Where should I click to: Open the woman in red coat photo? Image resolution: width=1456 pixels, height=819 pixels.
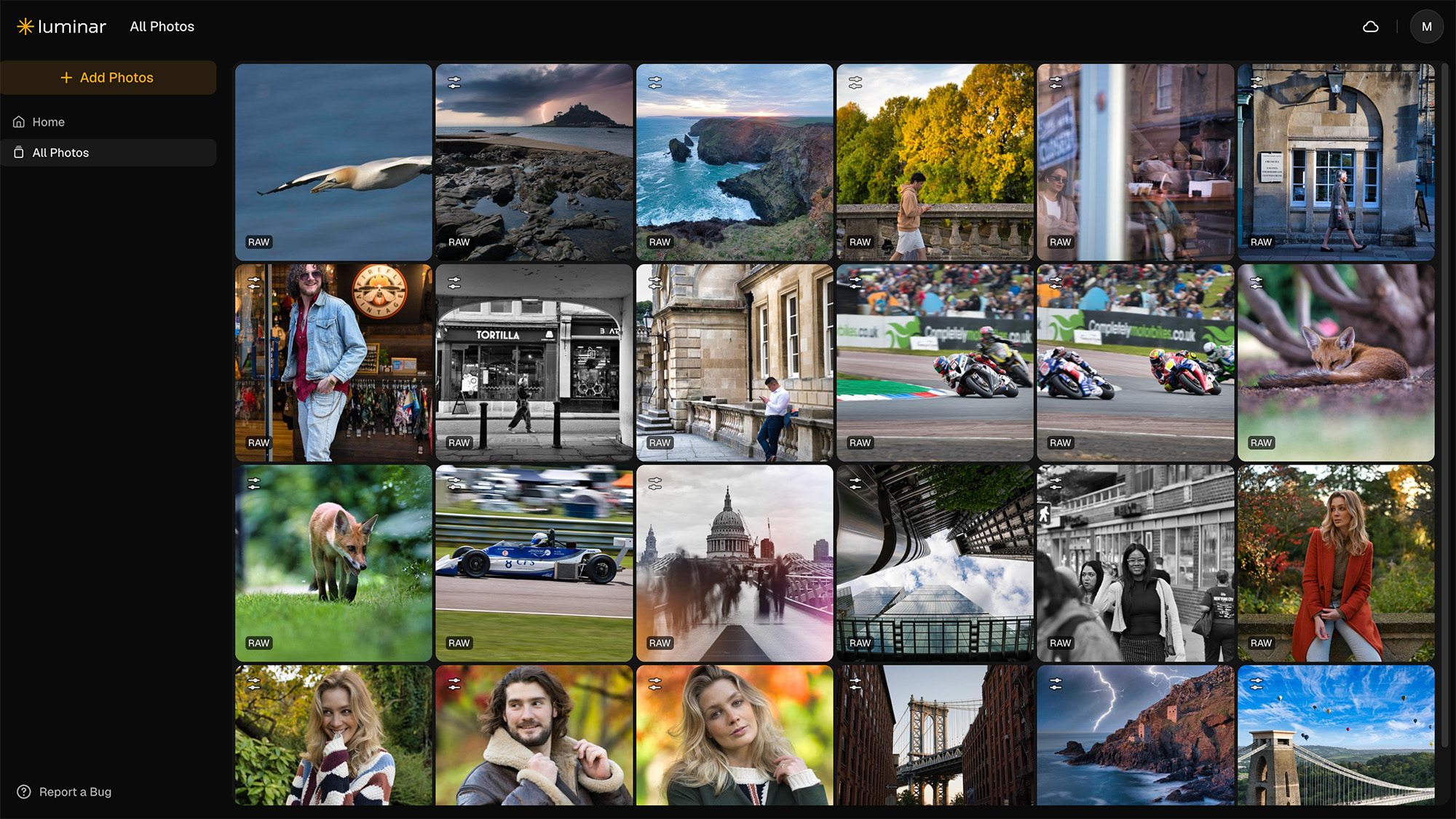tap(1336, 563)
